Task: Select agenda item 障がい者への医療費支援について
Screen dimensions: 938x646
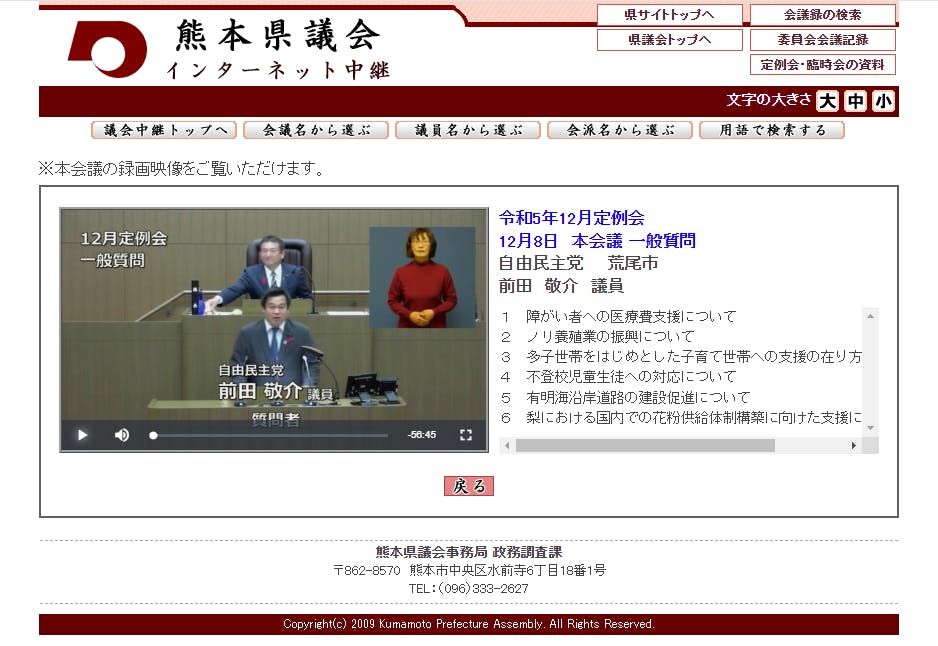Action: click(x=631, y=316)
